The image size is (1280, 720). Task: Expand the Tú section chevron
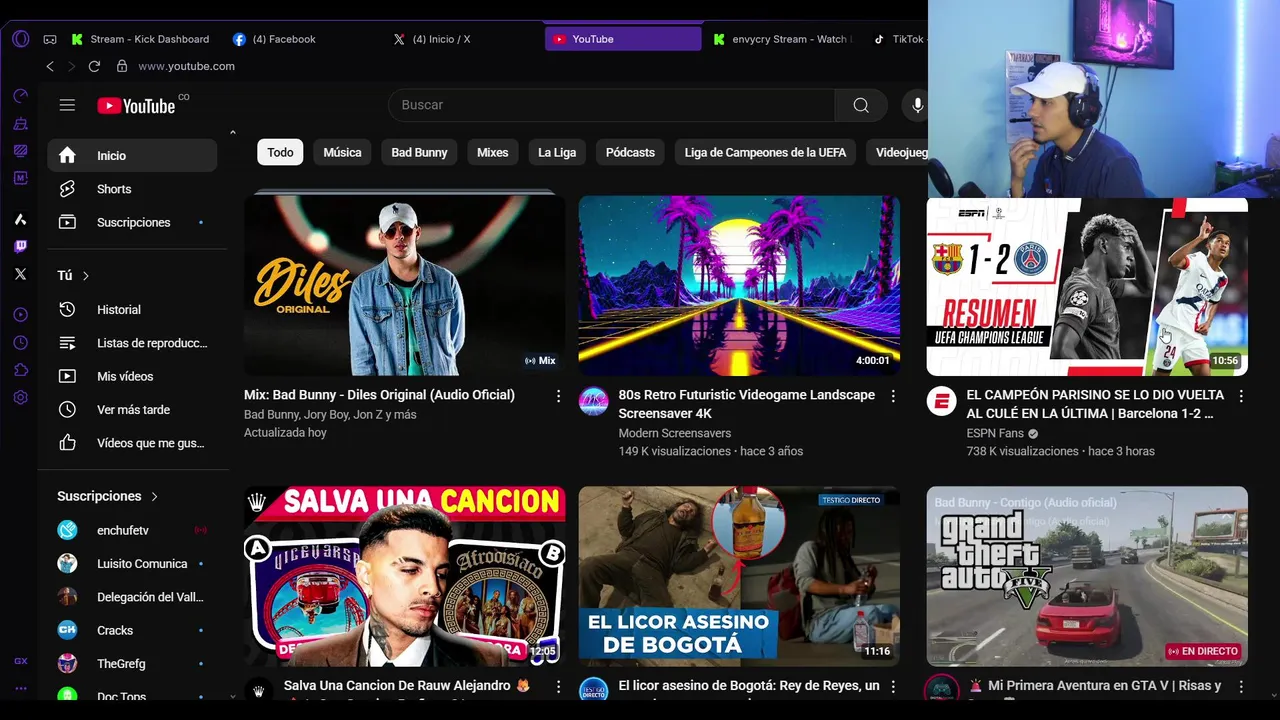(x=86, y=276)
